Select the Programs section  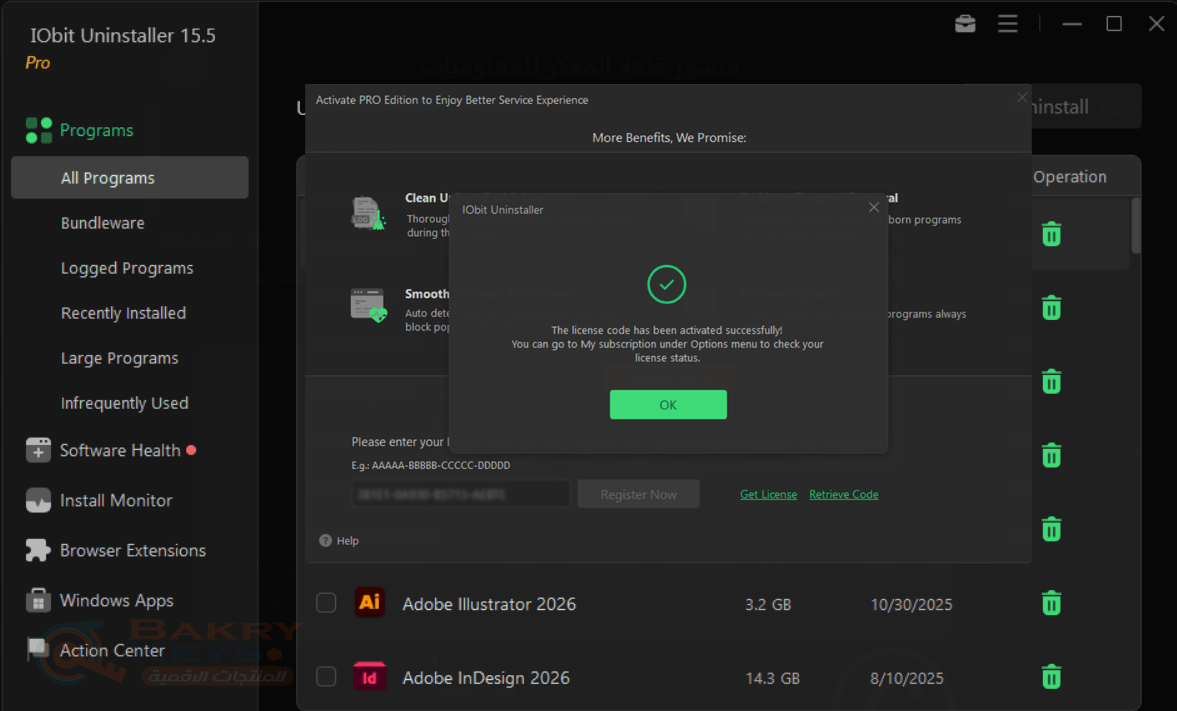tap(96, 130)
